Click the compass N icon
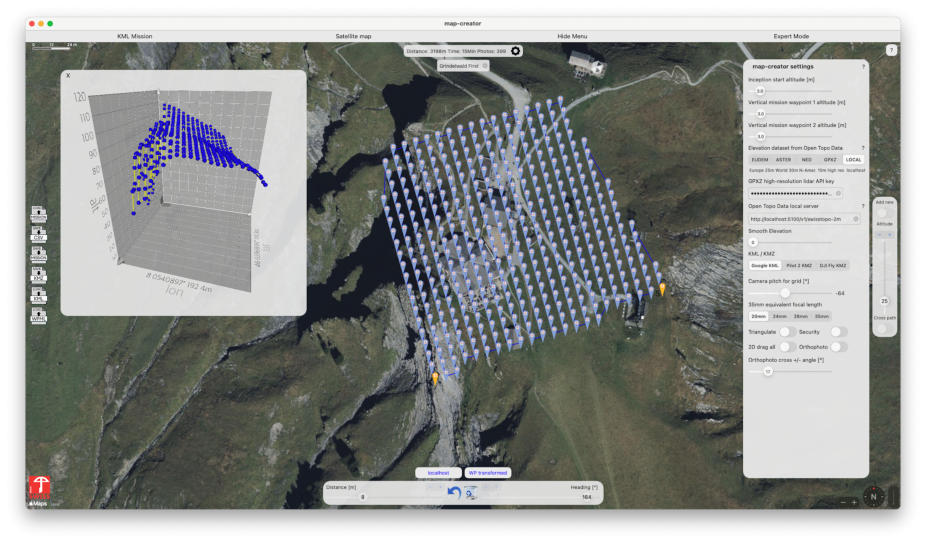The height and width of the screenshot is (543, 926). point(873,497)
